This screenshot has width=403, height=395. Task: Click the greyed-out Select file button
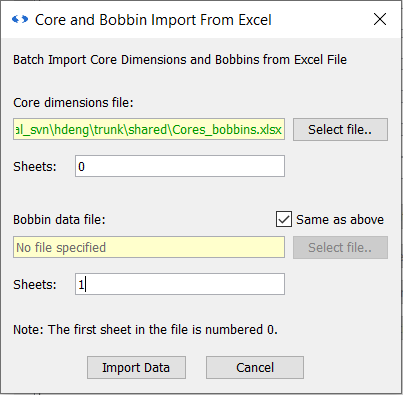340,247
